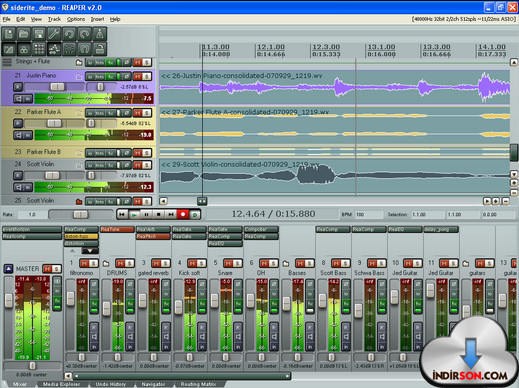This screenshot has height=388, width=519.
Task: Mute the Justin Piano track
Action: [138, 77]
